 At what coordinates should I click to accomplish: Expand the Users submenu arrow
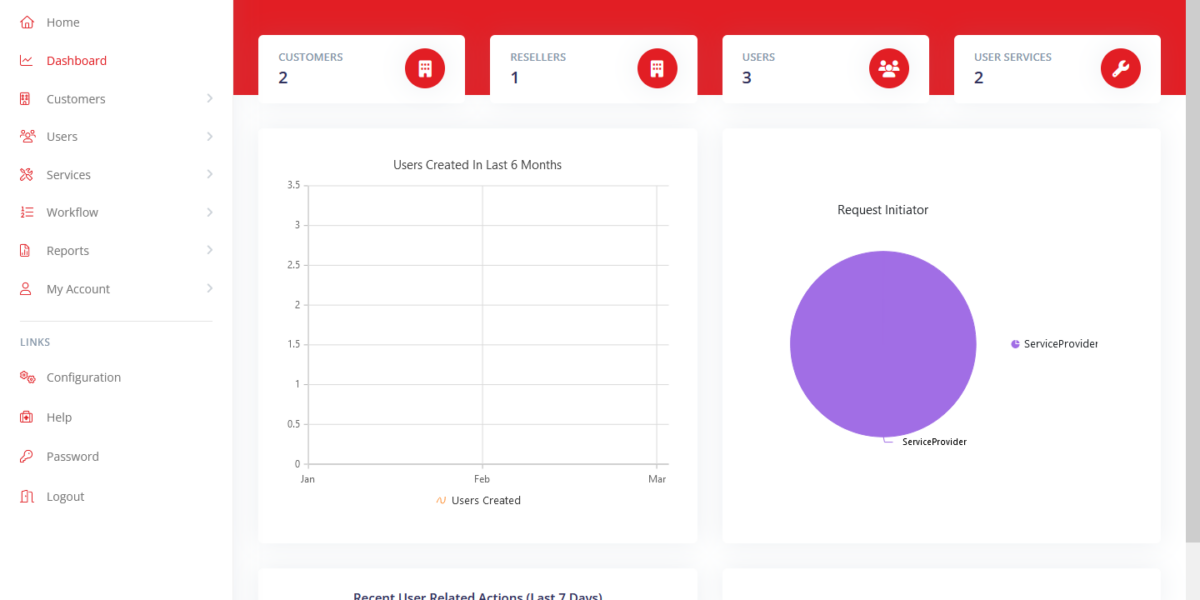coord(209,136)
